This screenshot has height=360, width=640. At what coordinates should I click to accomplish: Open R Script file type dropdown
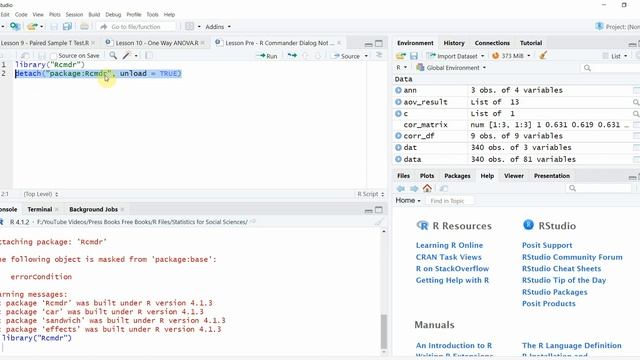371,194
